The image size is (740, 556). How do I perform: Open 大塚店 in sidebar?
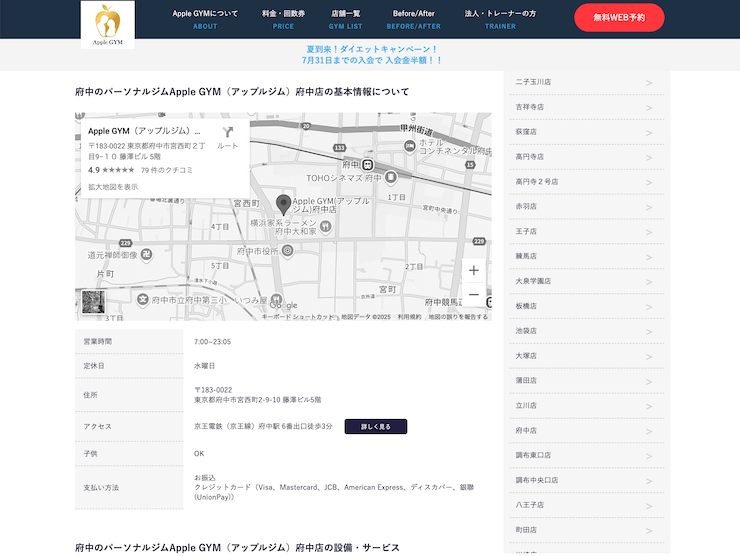(x=587, y=356)
